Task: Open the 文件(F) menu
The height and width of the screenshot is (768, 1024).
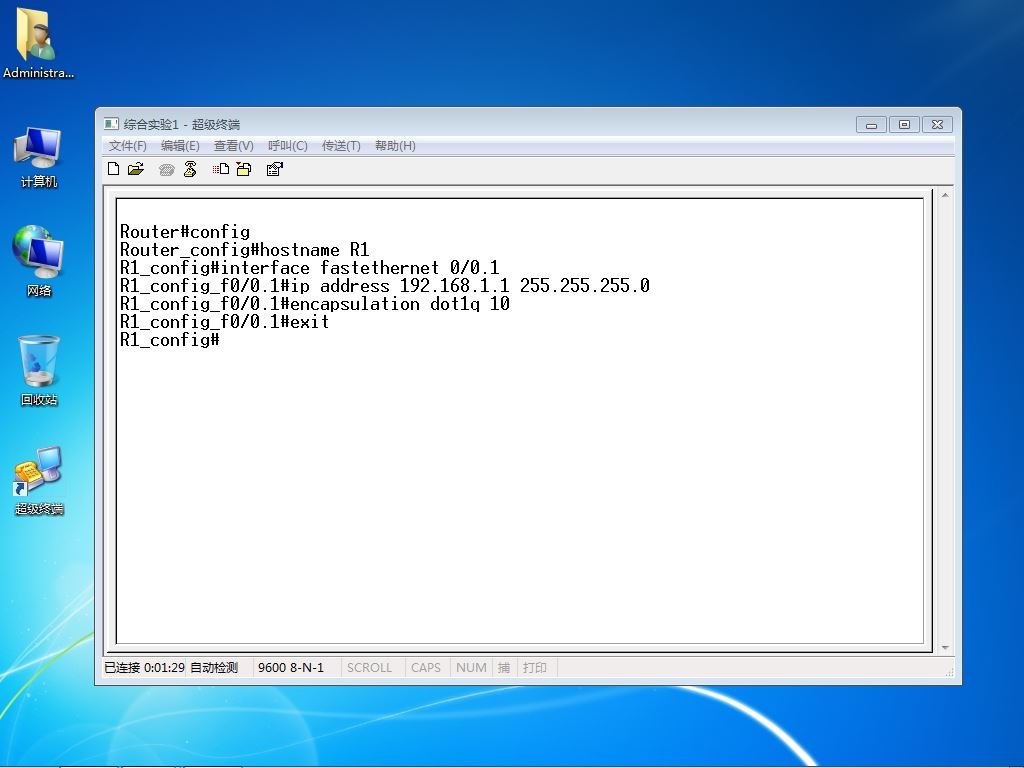Action: 127,146
